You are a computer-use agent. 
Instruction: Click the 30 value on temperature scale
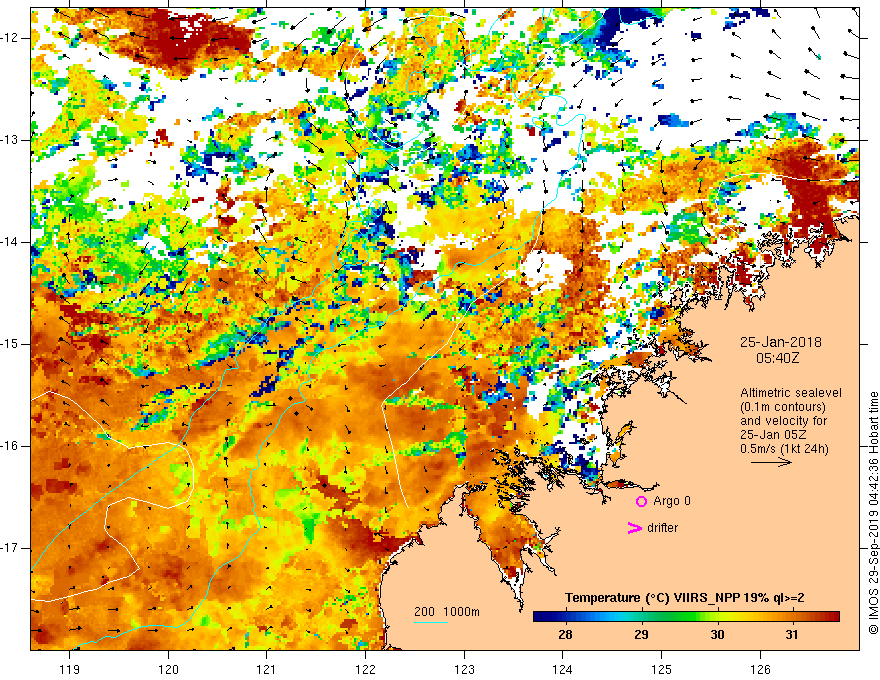(717, 635)
